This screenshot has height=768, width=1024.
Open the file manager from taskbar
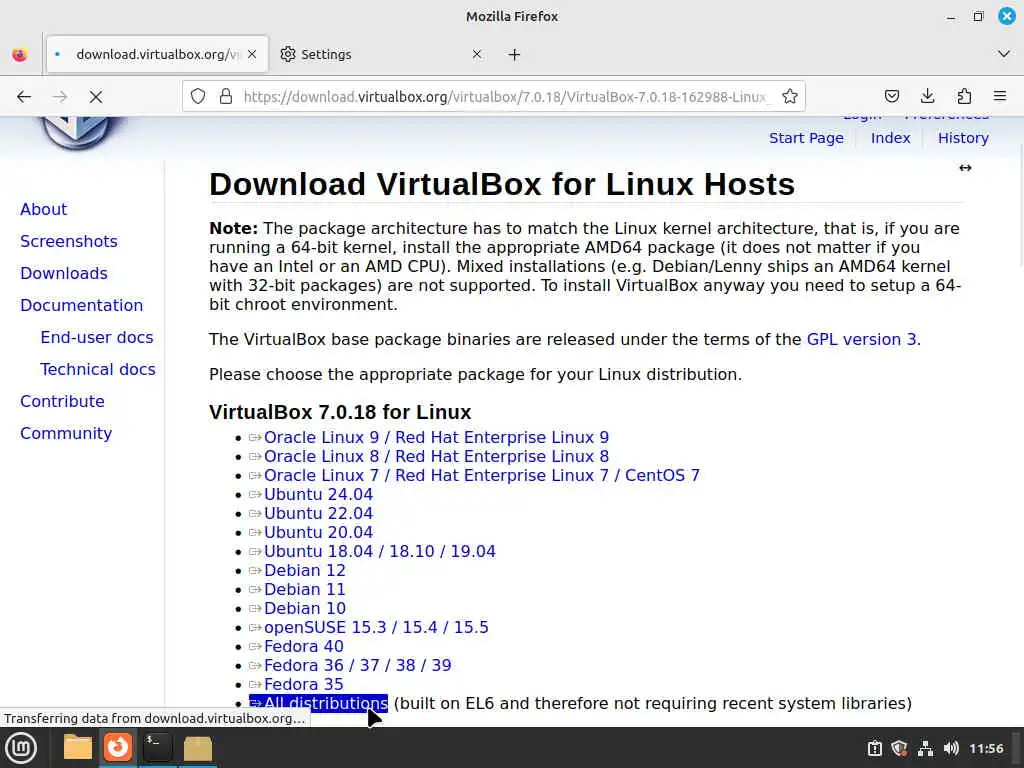click(78, 748)
